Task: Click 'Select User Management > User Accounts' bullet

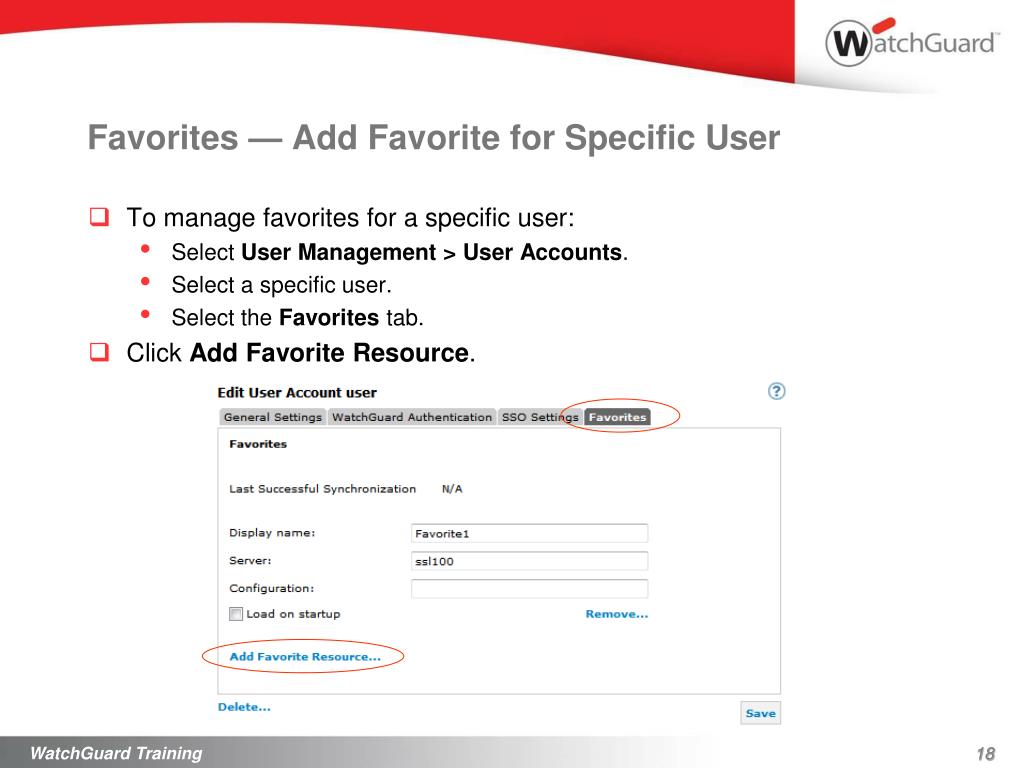Action: point(400,252)
